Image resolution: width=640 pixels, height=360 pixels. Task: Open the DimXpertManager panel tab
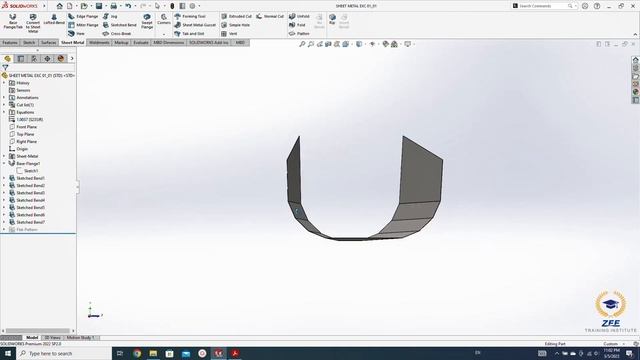pos(47,58)
